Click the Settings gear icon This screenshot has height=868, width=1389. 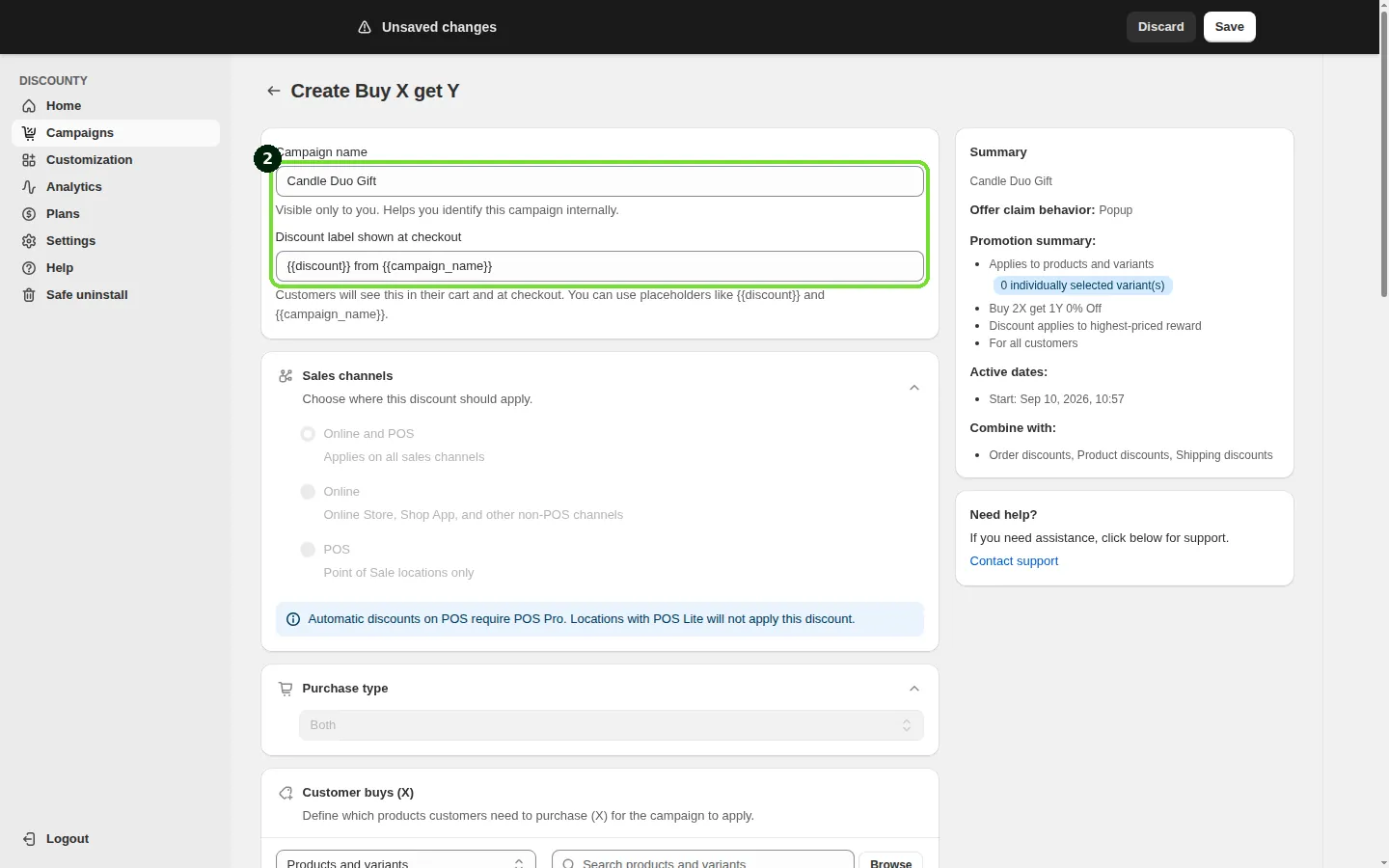(29, 241)
